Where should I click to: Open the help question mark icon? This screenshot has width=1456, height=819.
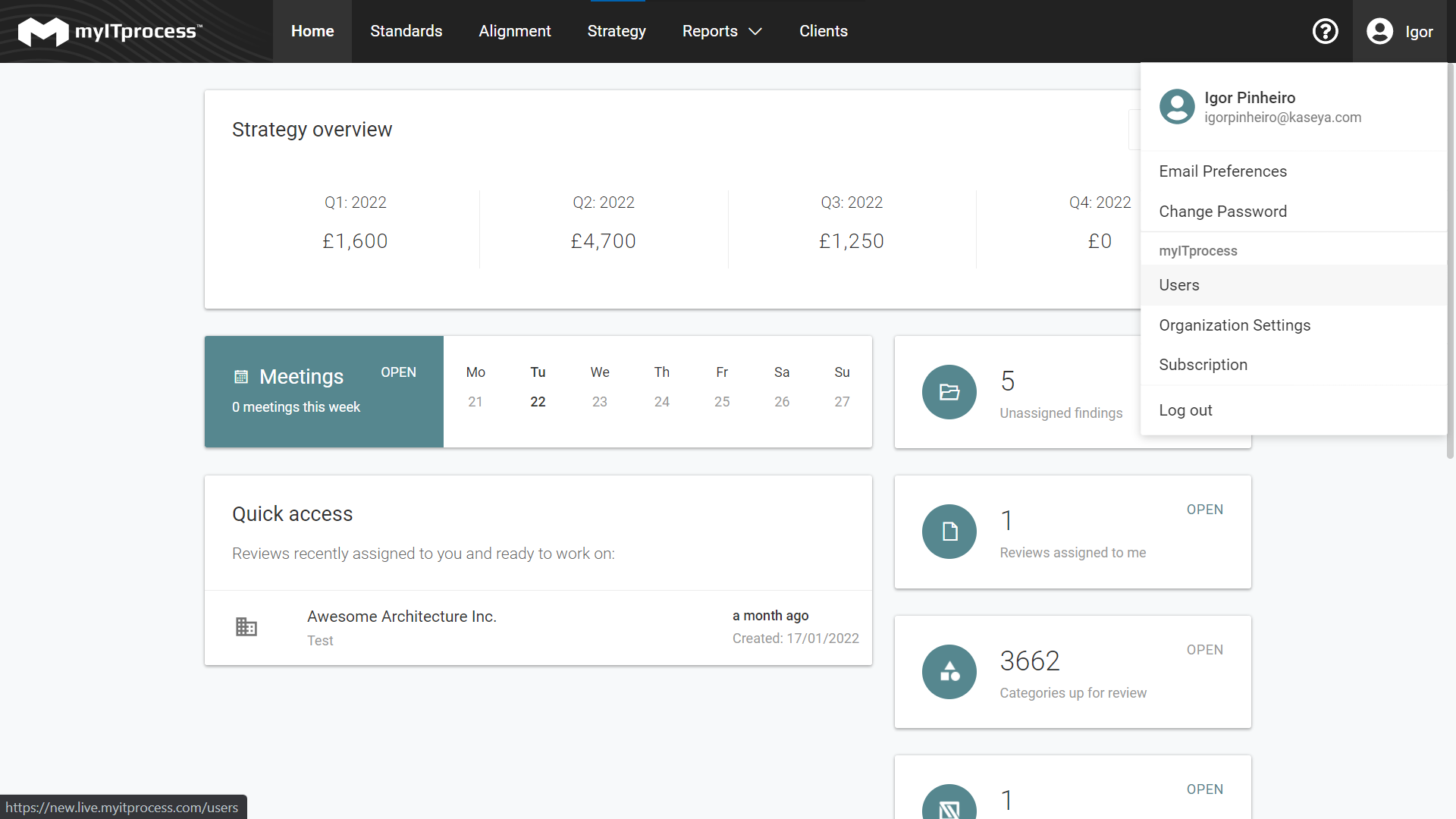pos(1325,31)
